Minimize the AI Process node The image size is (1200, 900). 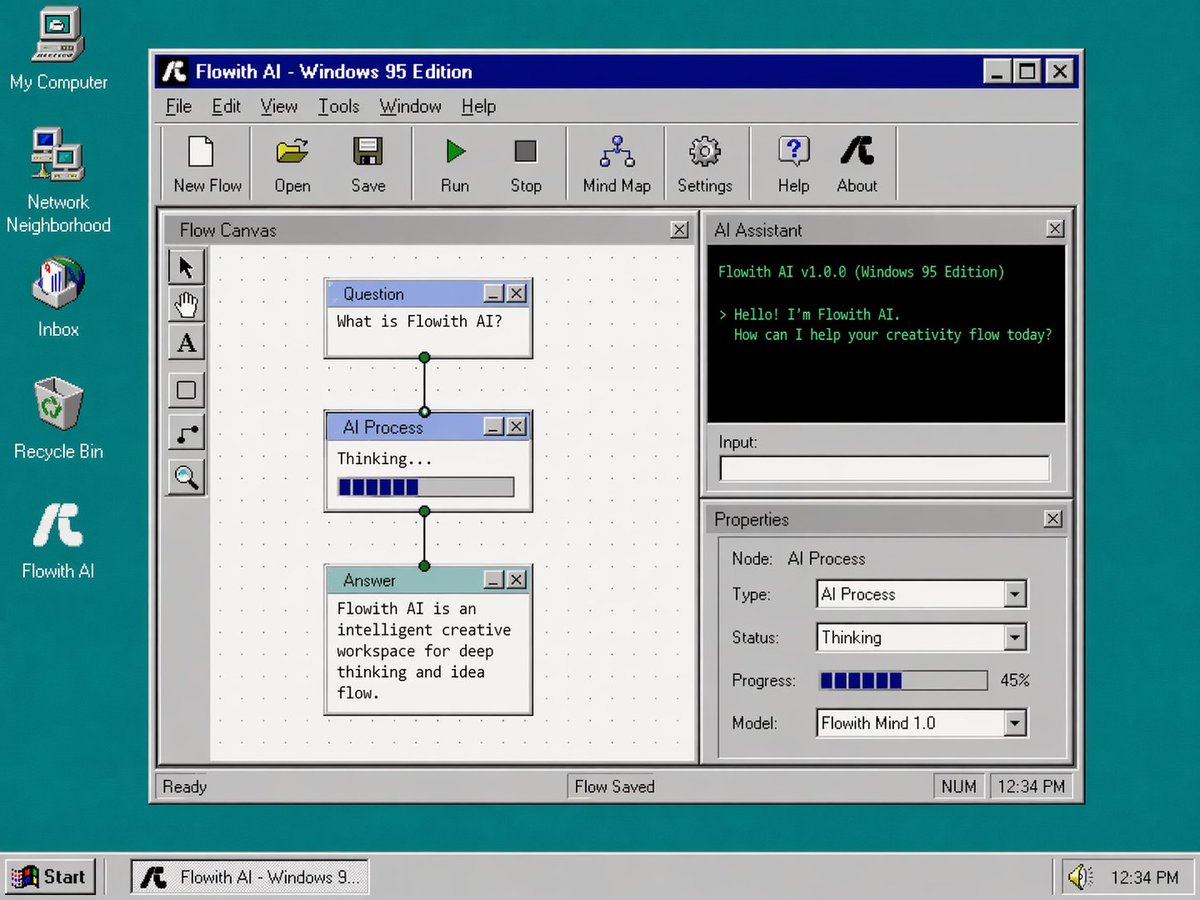[x=494, y=427]
